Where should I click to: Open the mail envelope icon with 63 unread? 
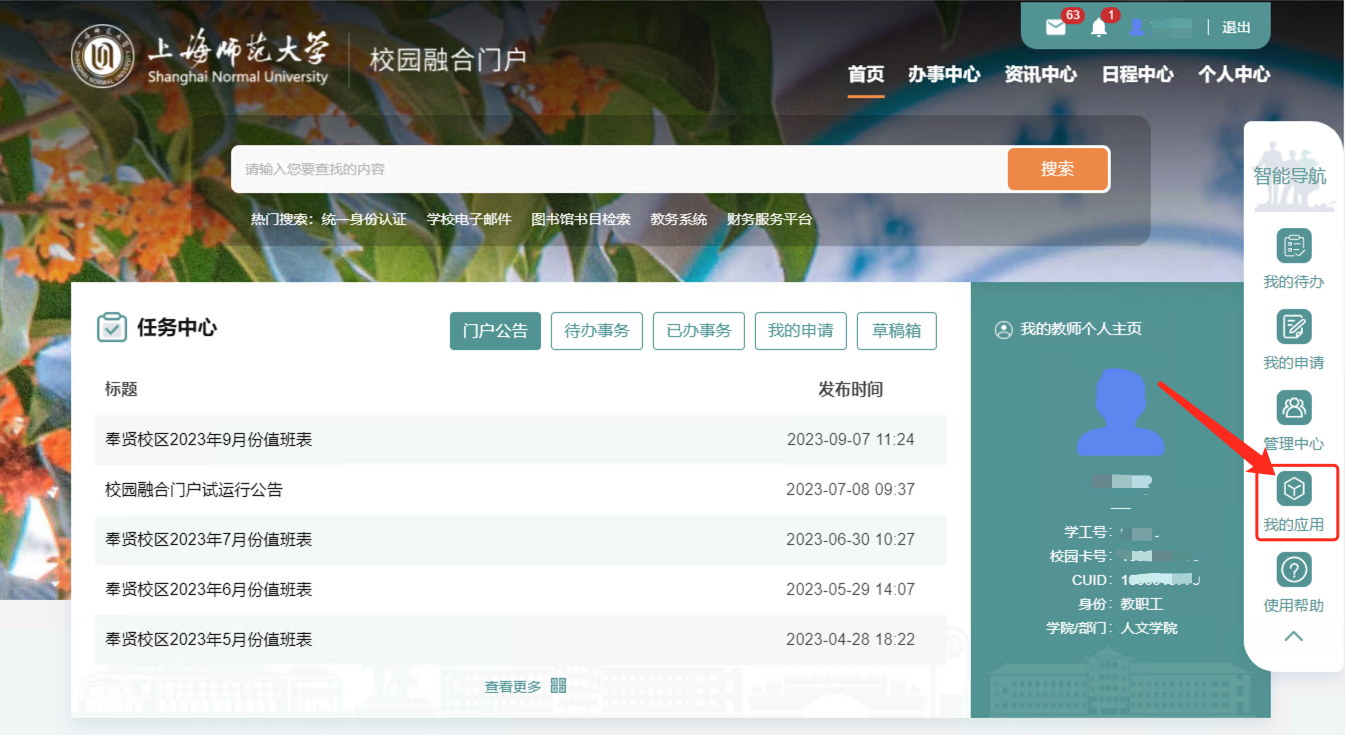[1056, 28]
